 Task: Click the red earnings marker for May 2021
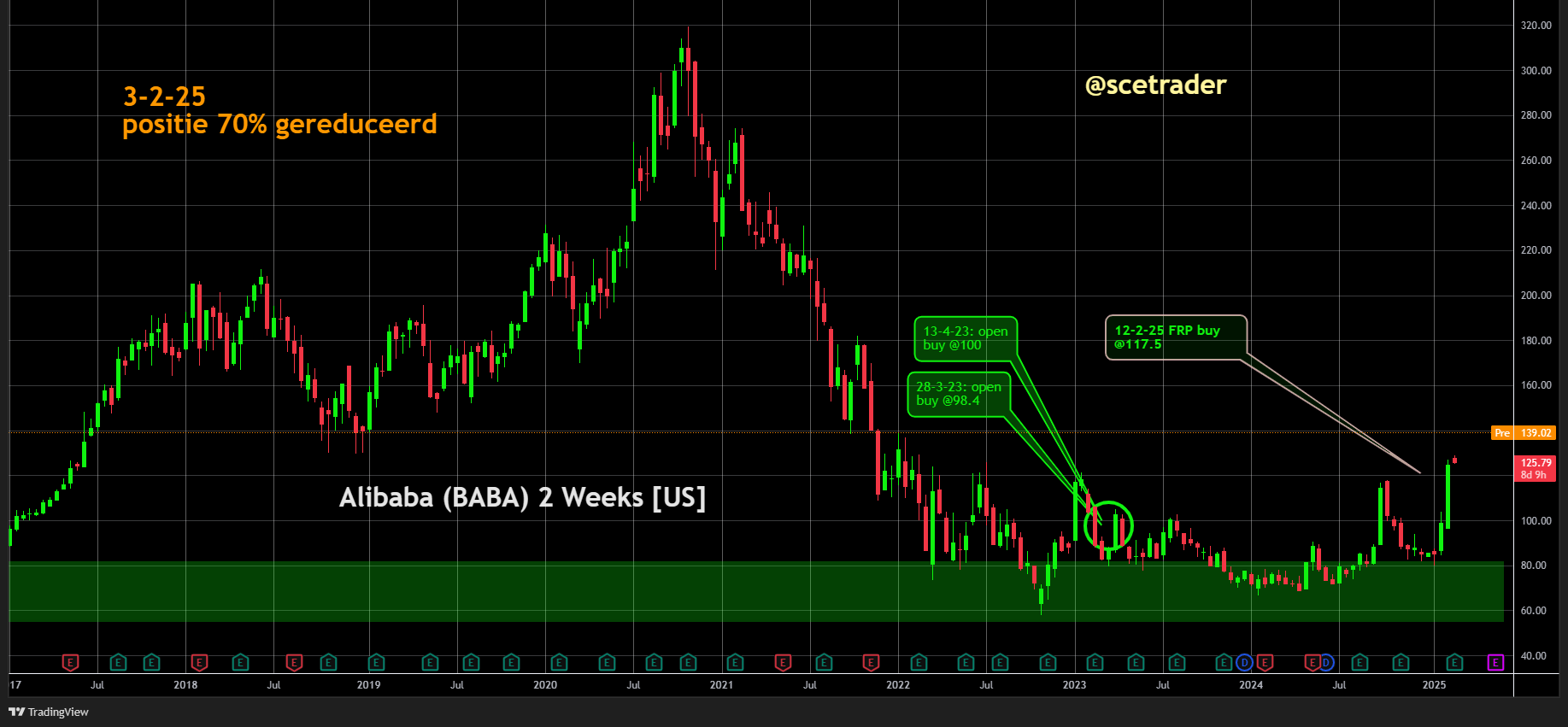click(783, 662)
